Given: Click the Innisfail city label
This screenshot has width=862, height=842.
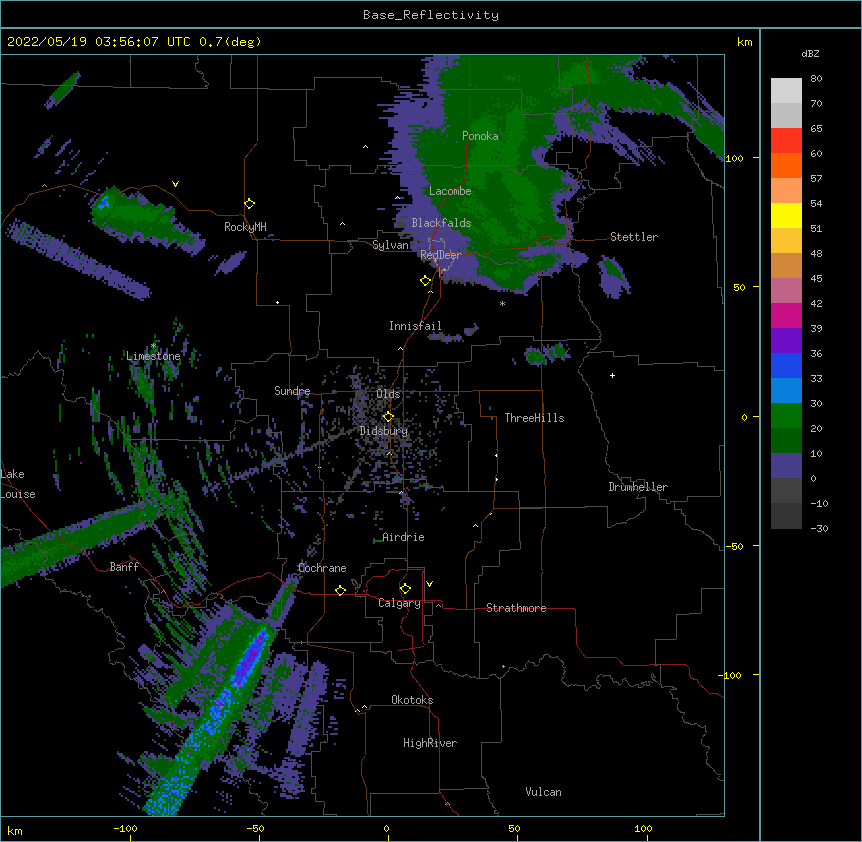Looking at the screenshot, I should pos(415,326).
